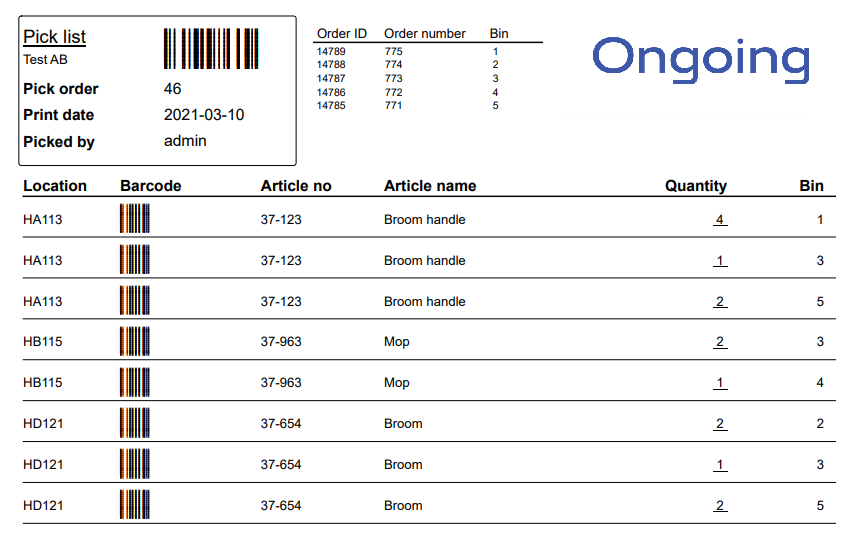Click order number 772
The image size is (850, 540).
[394, 93]
